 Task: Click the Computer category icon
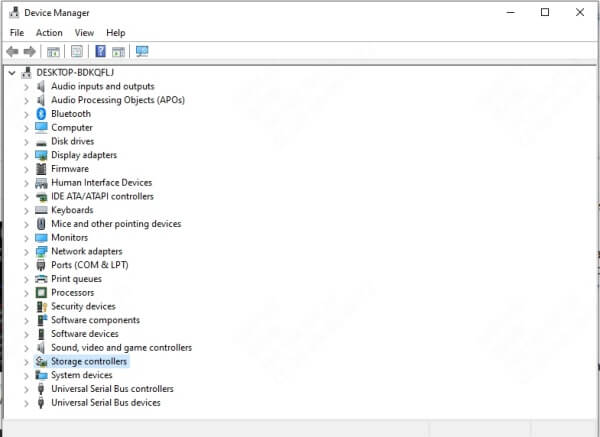click(41, 127)
